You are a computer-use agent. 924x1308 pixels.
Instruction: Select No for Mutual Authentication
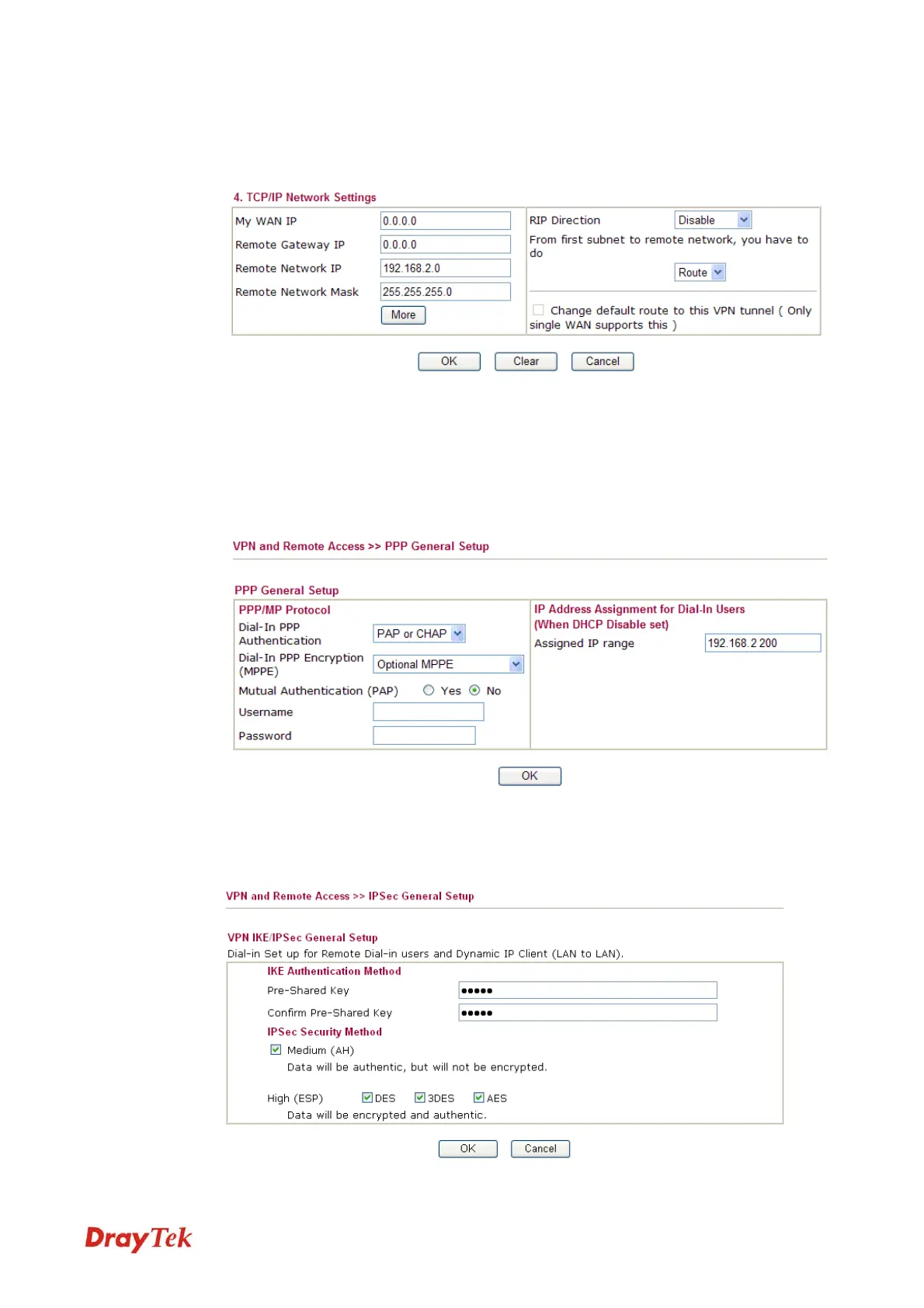(474, 691)
